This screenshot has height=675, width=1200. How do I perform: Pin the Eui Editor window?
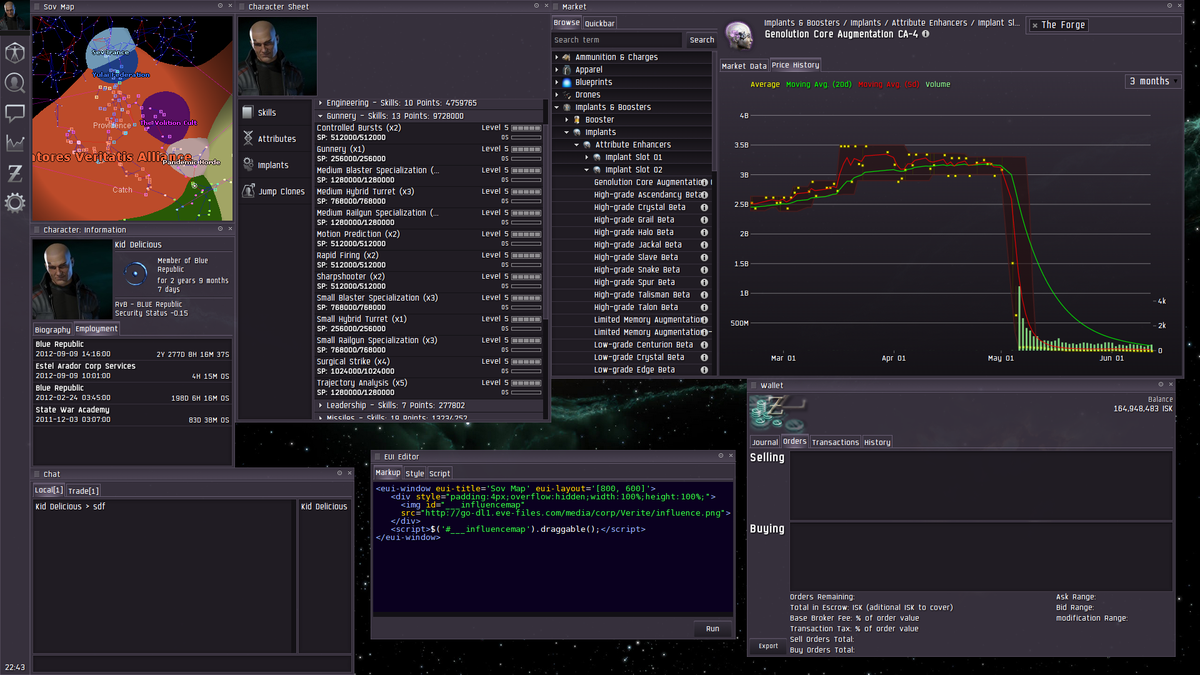(721, 456)
